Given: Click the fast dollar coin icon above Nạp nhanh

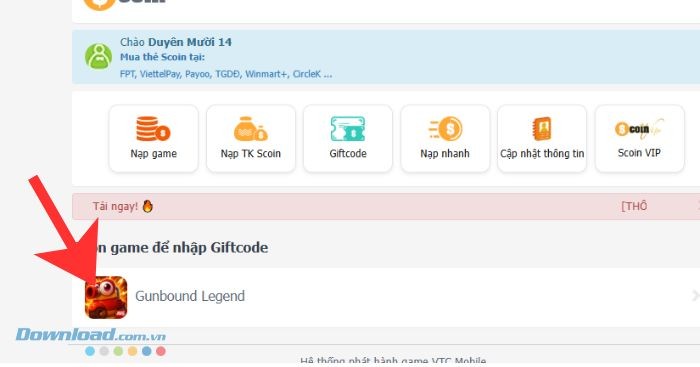Looking at the screenshot, I should [446, 129].
